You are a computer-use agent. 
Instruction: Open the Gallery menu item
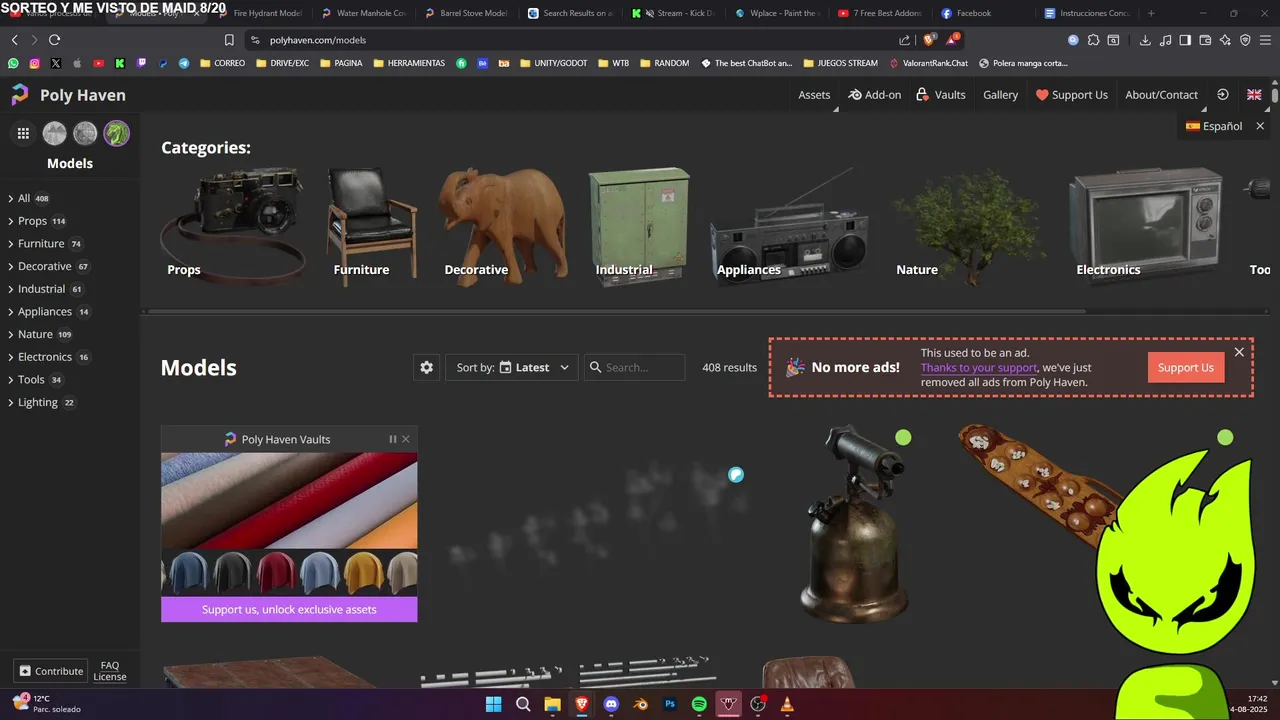coord(1000,95)
